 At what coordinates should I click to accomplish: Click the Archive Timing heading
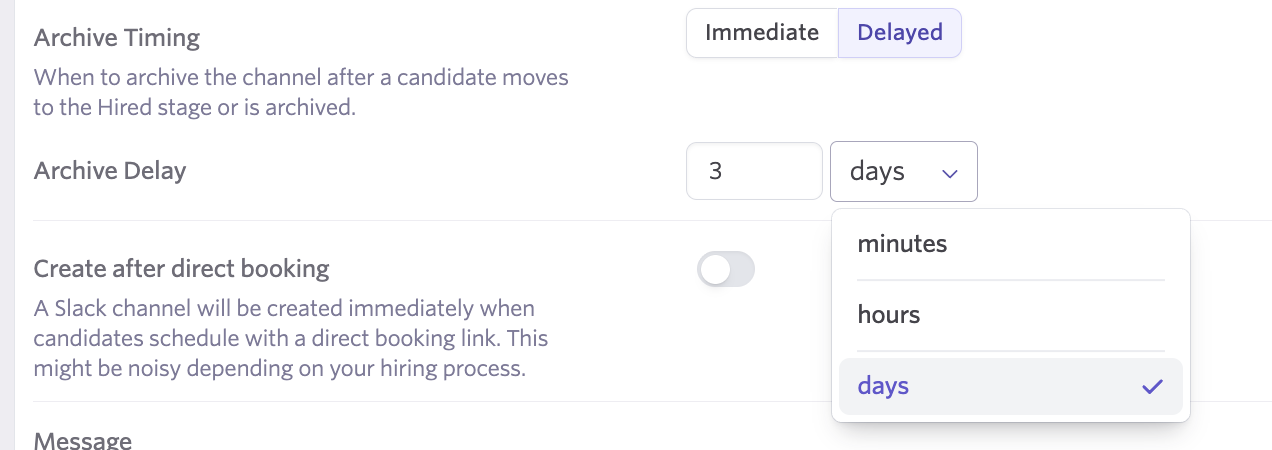(x=117, y=39)
